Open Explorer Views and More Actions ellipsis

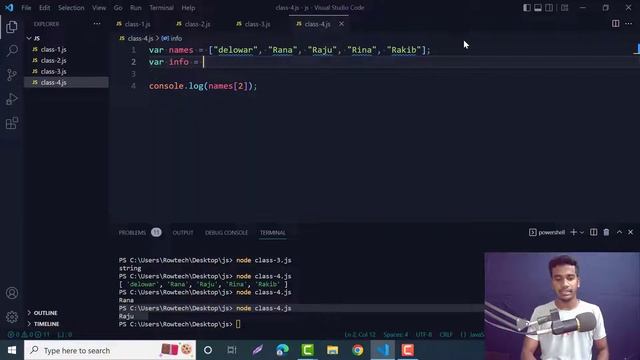coord(97,24)
